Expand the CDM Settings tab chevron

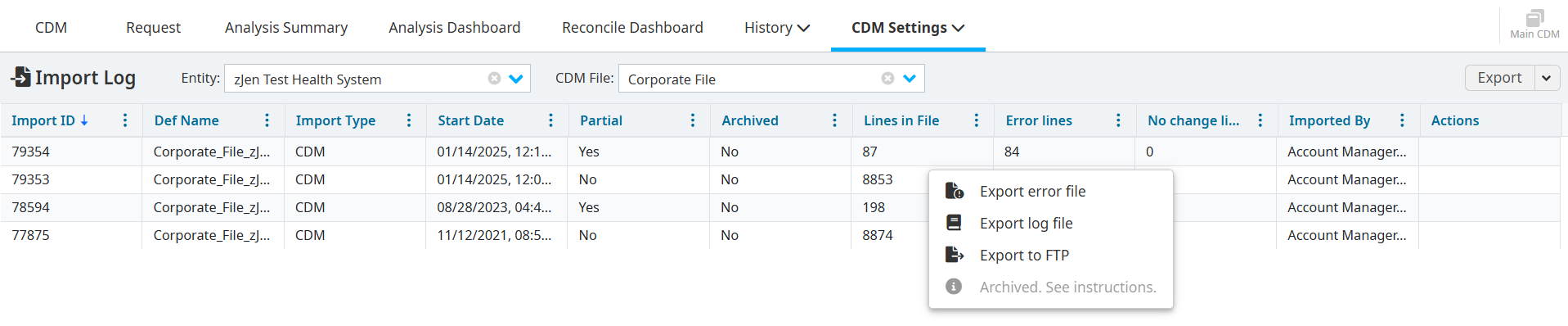pyautogui.click(x=959, y=28)
